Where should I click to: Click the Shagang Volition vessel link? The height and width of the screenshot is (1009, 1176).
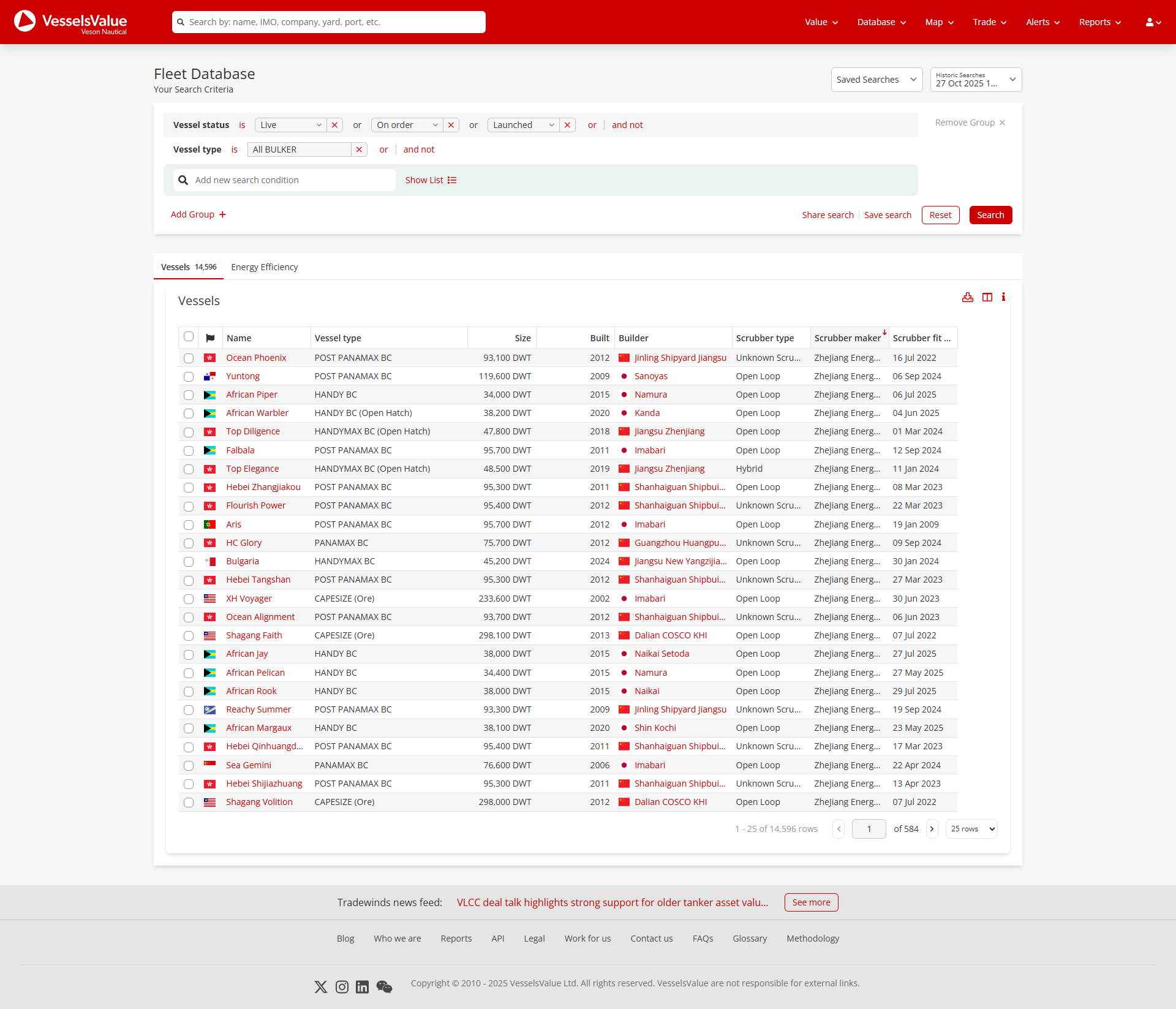[x=259, y=801]
